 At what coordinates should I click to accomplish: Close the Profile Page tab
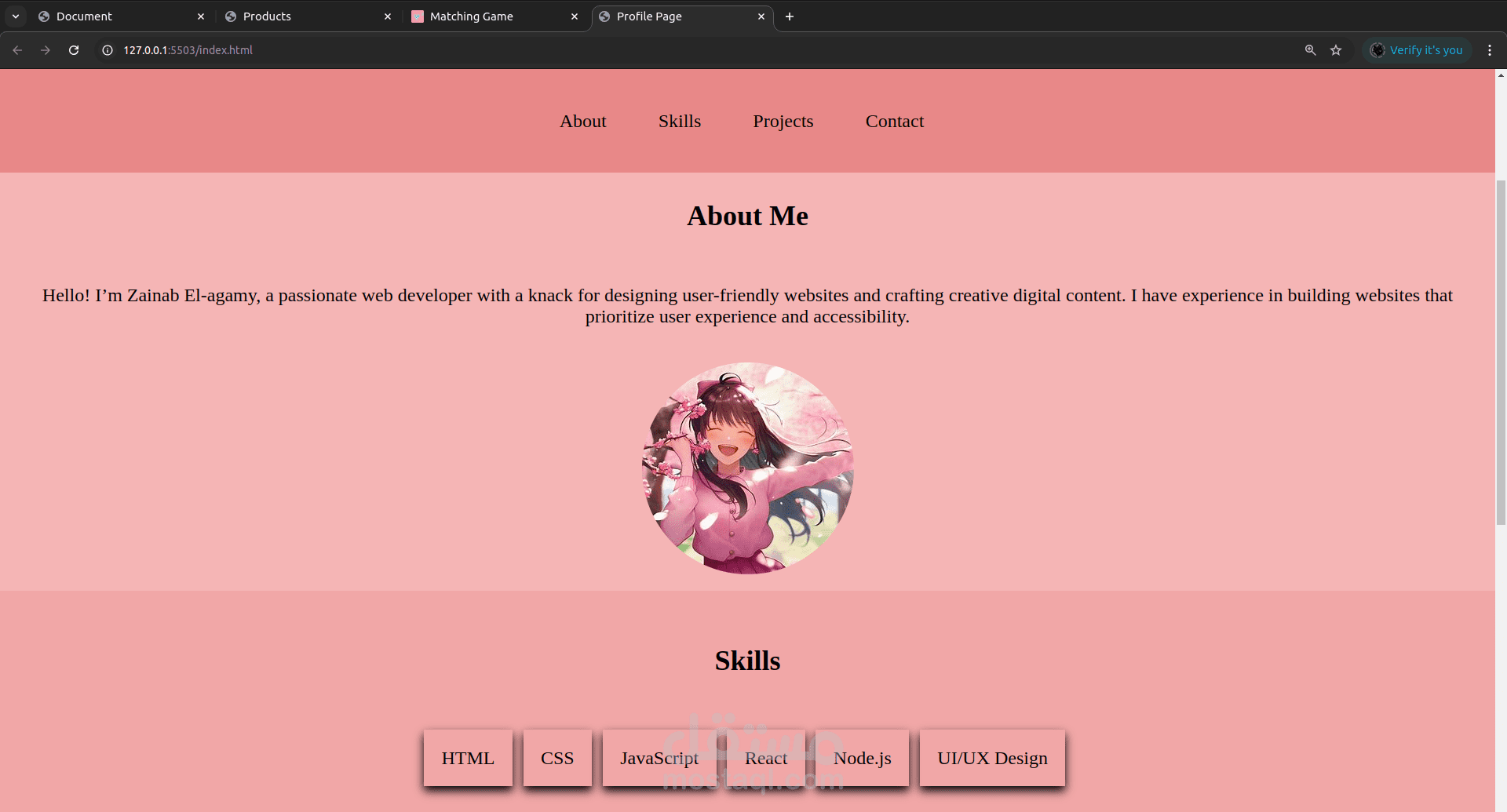pyautogui.click(x=761, y=16)
